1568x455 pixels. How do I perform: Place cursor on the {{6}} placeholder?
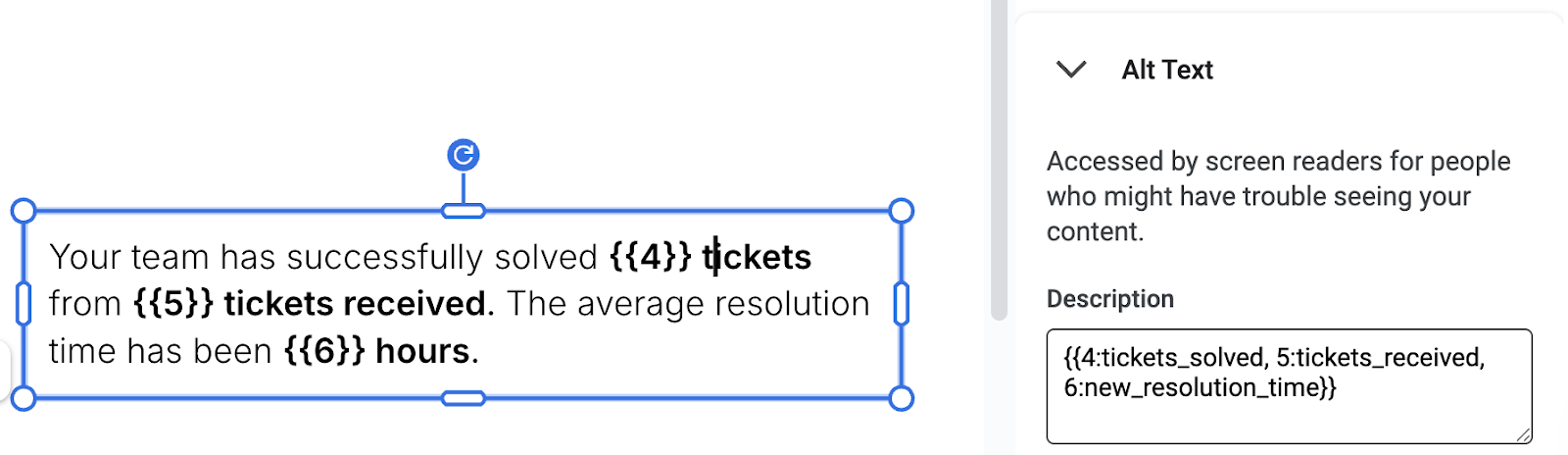(324, 351)
